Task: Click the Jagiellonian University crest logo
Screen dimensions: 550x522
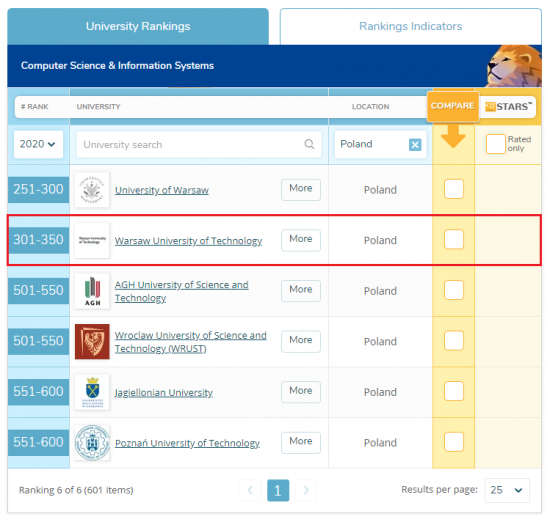Action: tap(92, 392)
